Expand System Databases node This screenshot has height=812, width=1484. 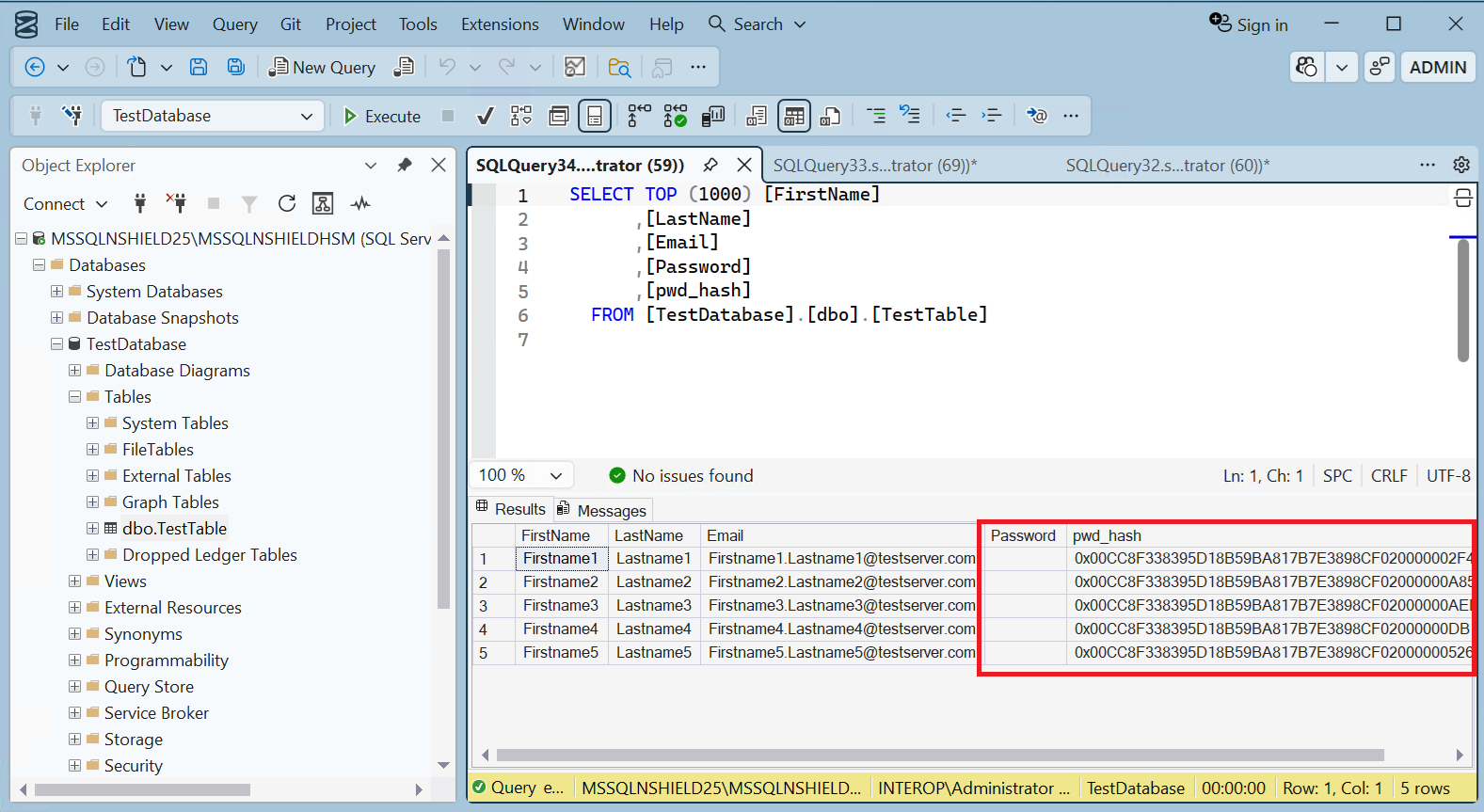(x=56, y=292)
